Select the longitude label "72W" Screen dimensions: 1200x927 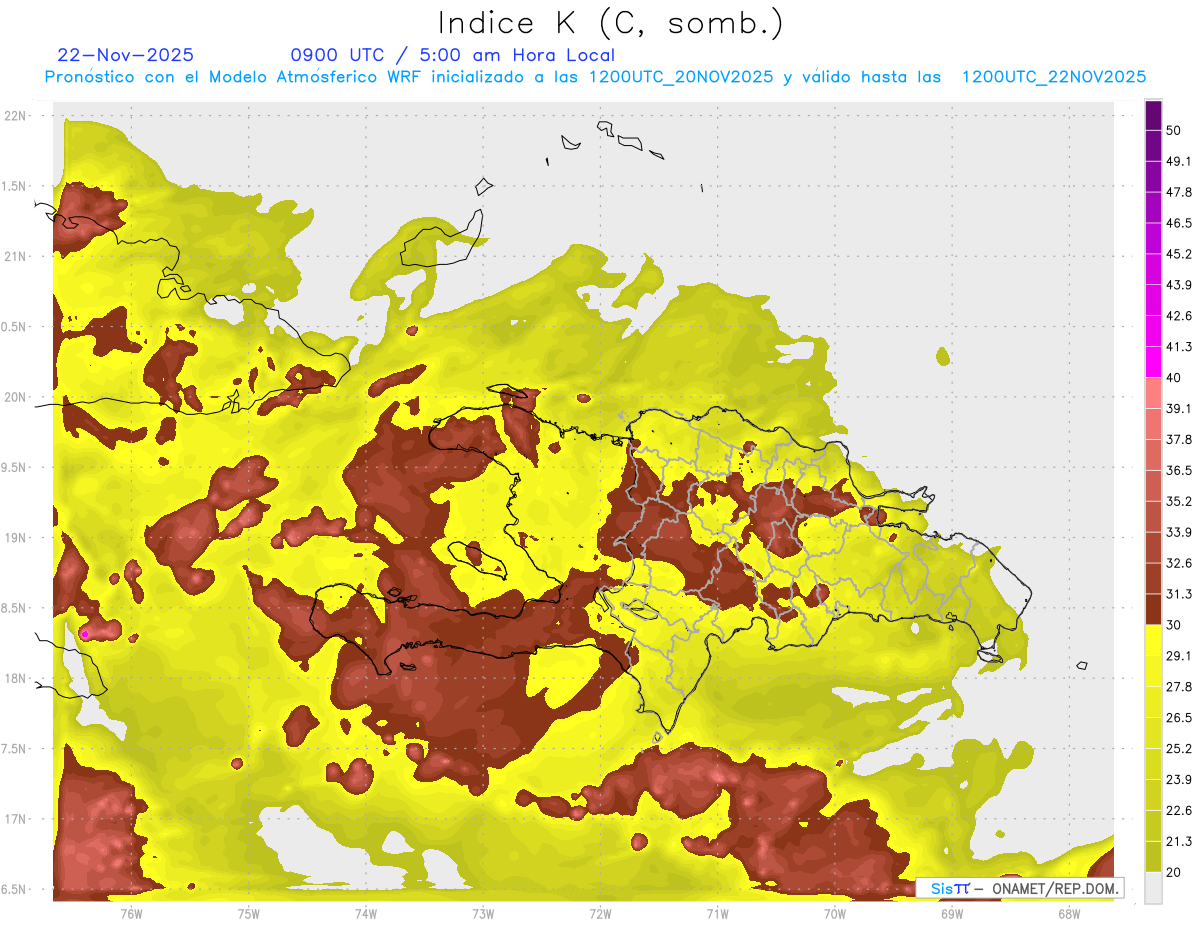pyautogui.click(x=600, y=913)
